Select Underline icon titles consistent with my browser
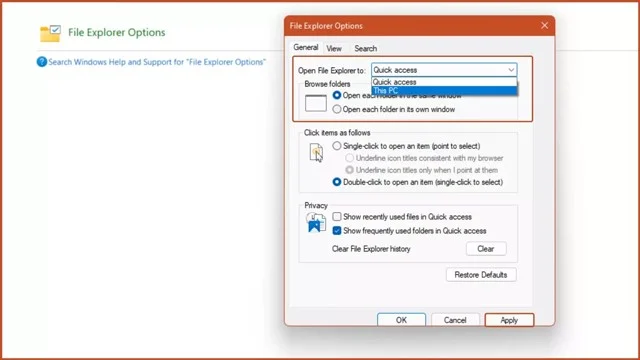The image size is (640, 360). [x=349, y=158]
